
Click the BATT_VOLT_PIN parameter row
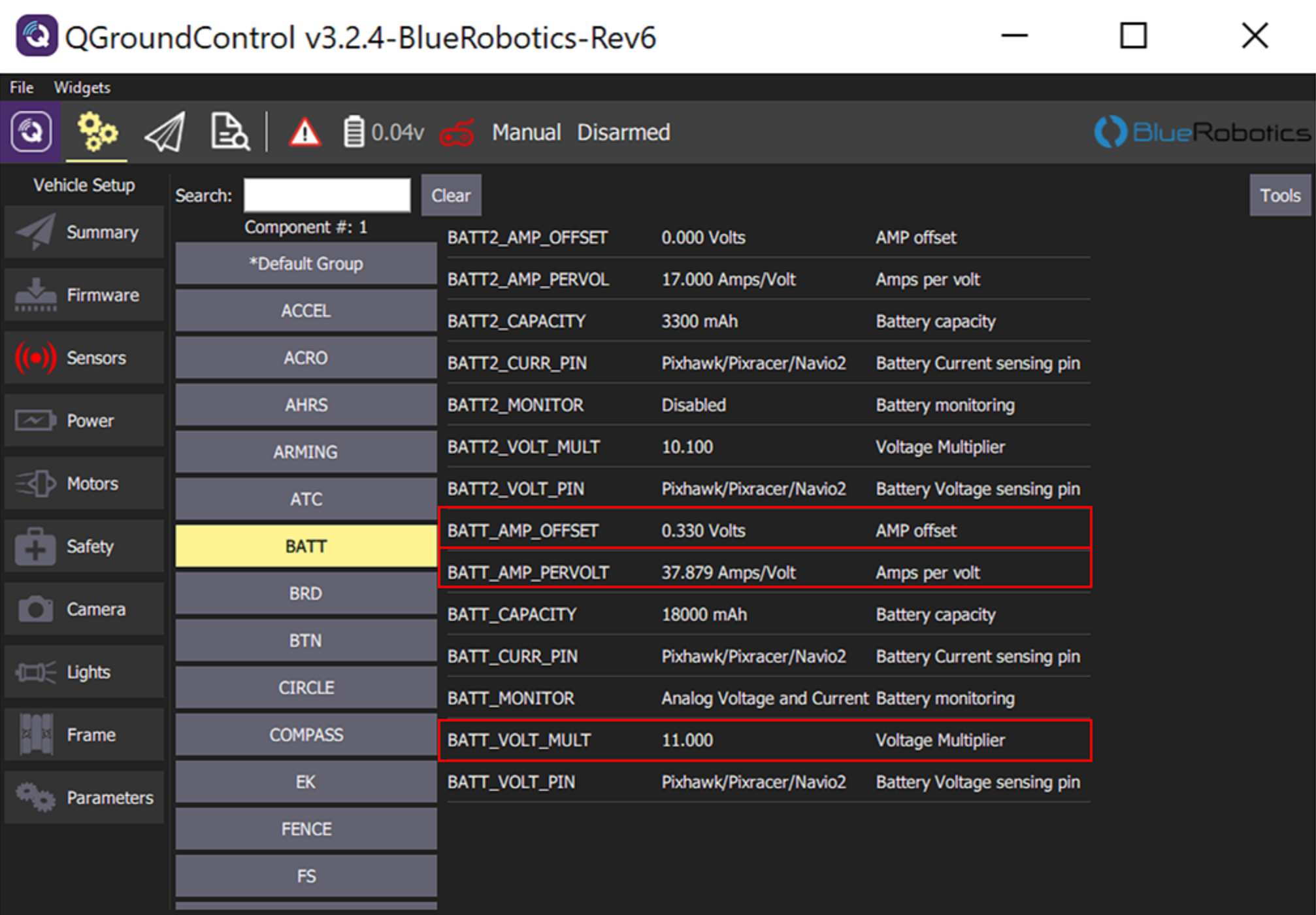(768, 781)
